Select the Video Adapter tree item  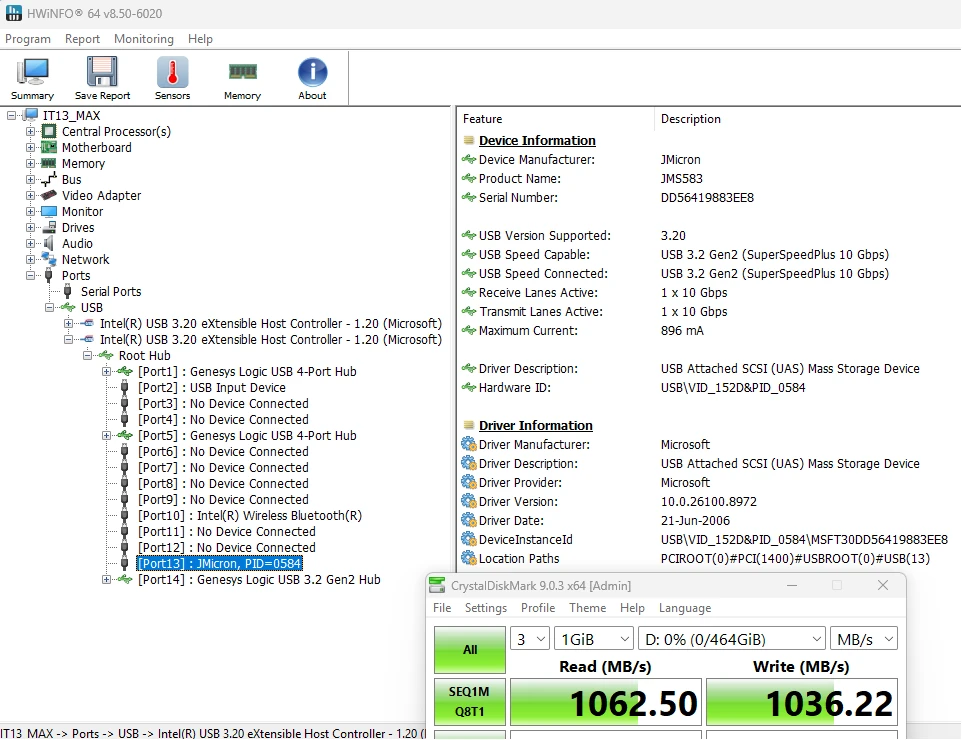pos(101,196)
